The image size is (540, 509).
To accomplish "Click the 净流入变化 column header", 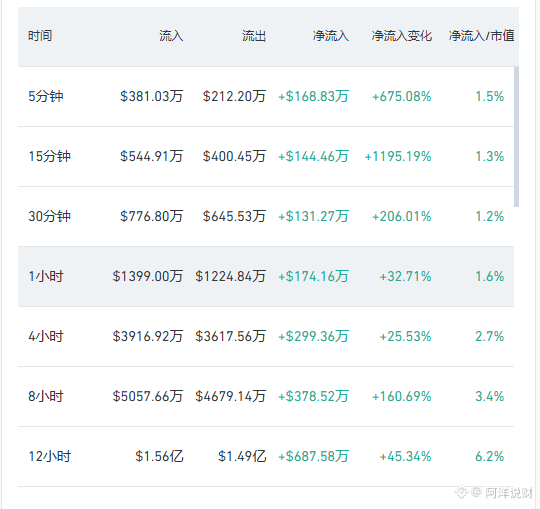I will (x=402, y=36).
